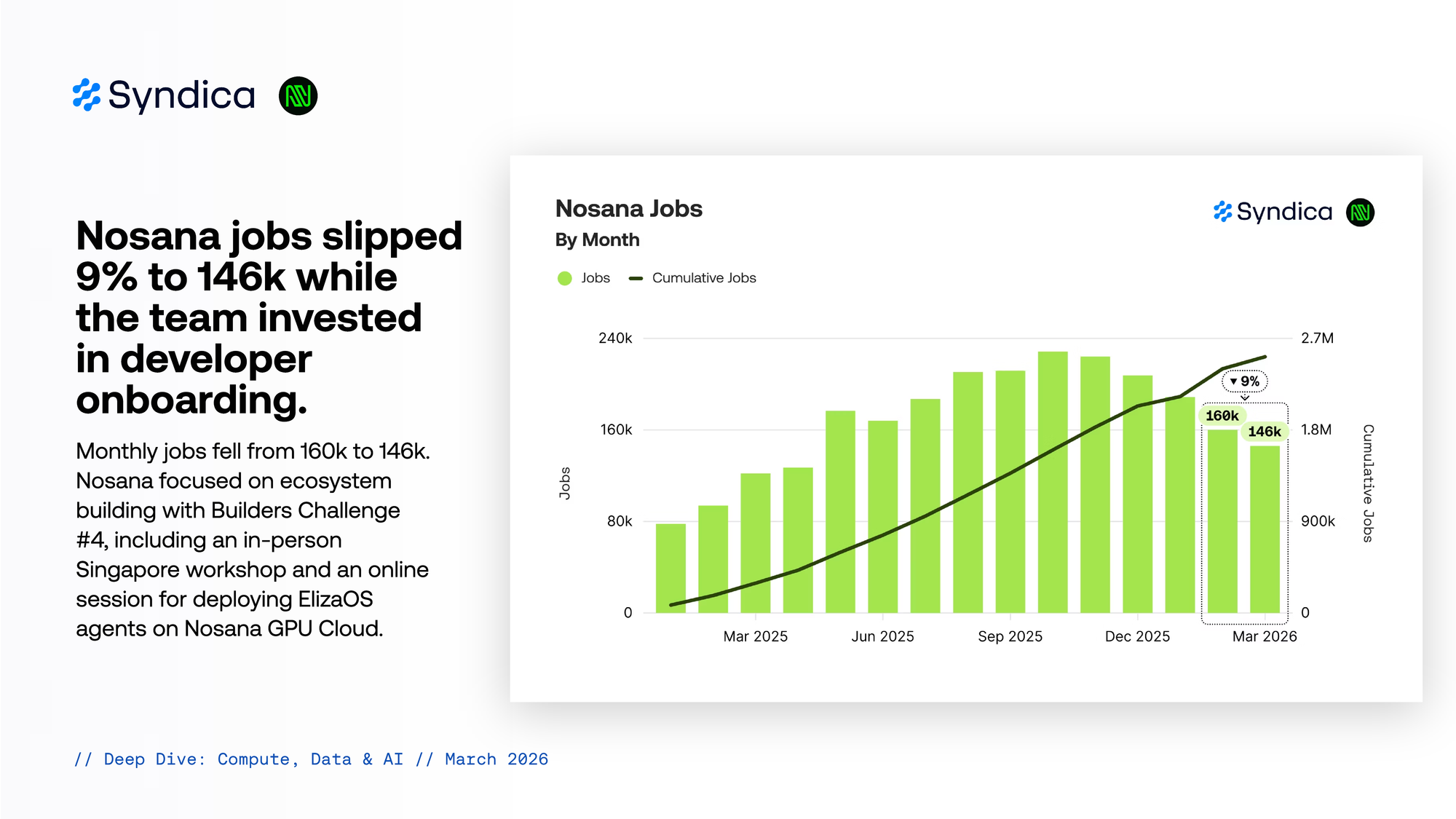Click the green Nosana logo top left
The height and width of the screenshot is (819, 1456).
coord(298,95)
